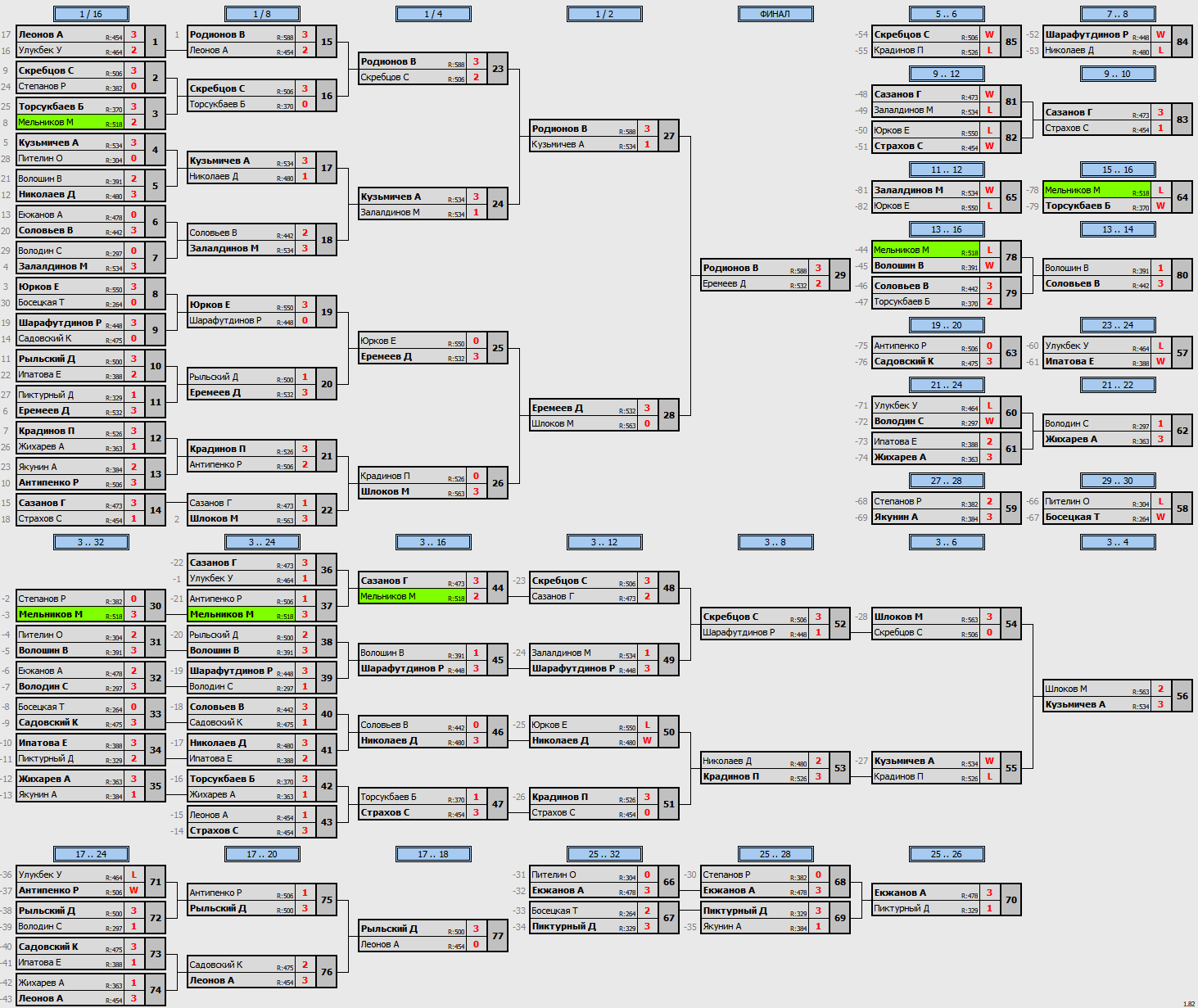
Task: Click match number box 29 of the final
Action: [x=840, y=275]
